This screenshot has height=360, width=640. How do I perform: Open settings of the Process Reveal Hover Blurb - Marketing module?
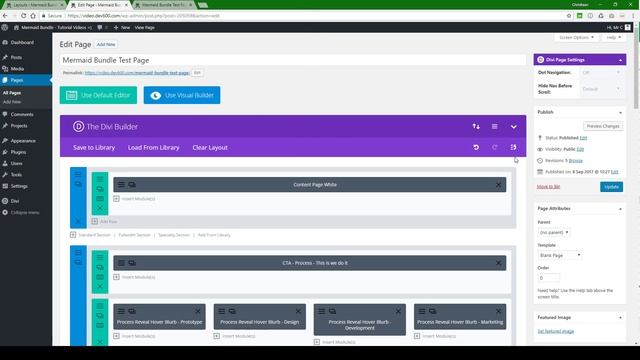point(422,311)
